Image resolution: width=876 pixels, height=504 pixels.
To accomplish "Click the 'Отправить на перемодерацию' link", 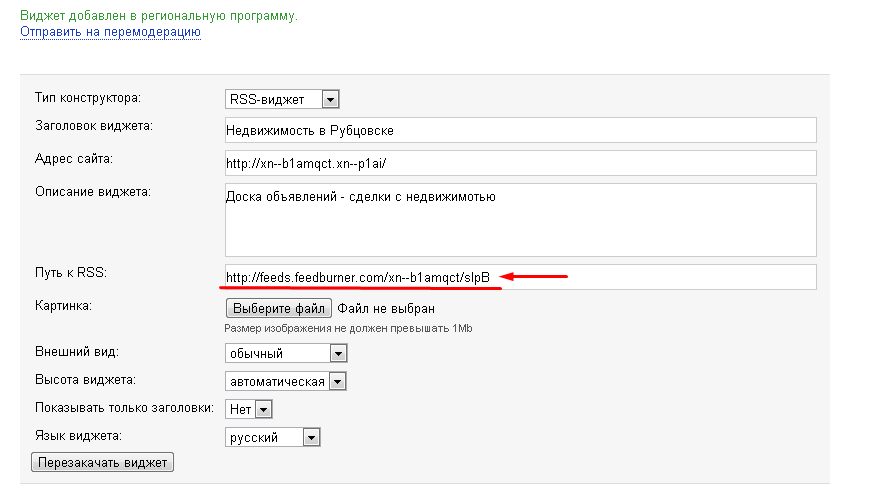I will tap(110, 32).
